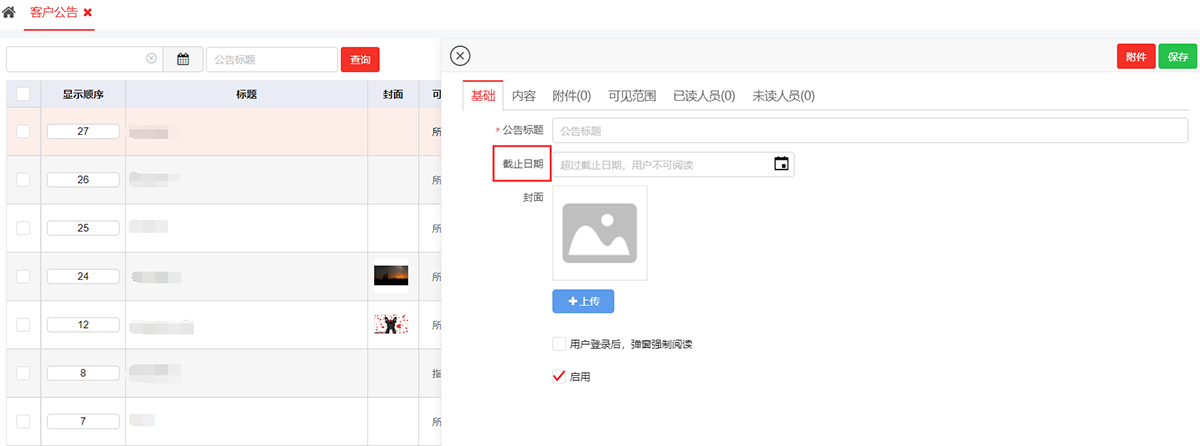
Task: Click the cover thumbnail in row 12
Action: point(391,324)
